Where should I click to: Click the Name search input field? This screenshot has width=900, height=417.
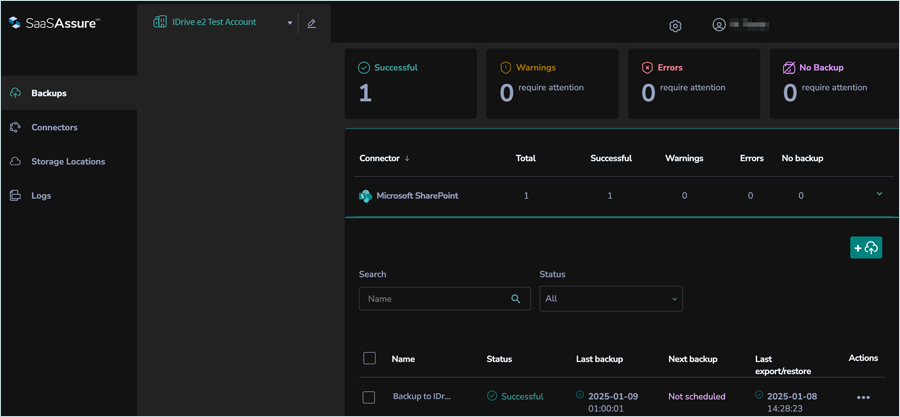pyautogui.click(x=434, y=298)
